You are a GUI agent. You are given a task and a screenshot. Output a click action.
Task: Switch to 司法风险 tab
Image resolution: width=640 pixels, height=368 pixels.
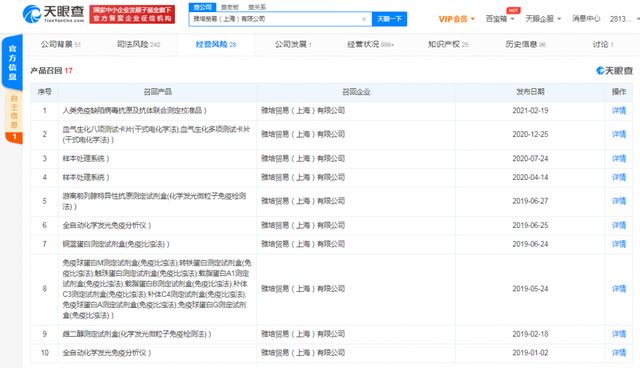pyautogui.click(x=138, y=44)
